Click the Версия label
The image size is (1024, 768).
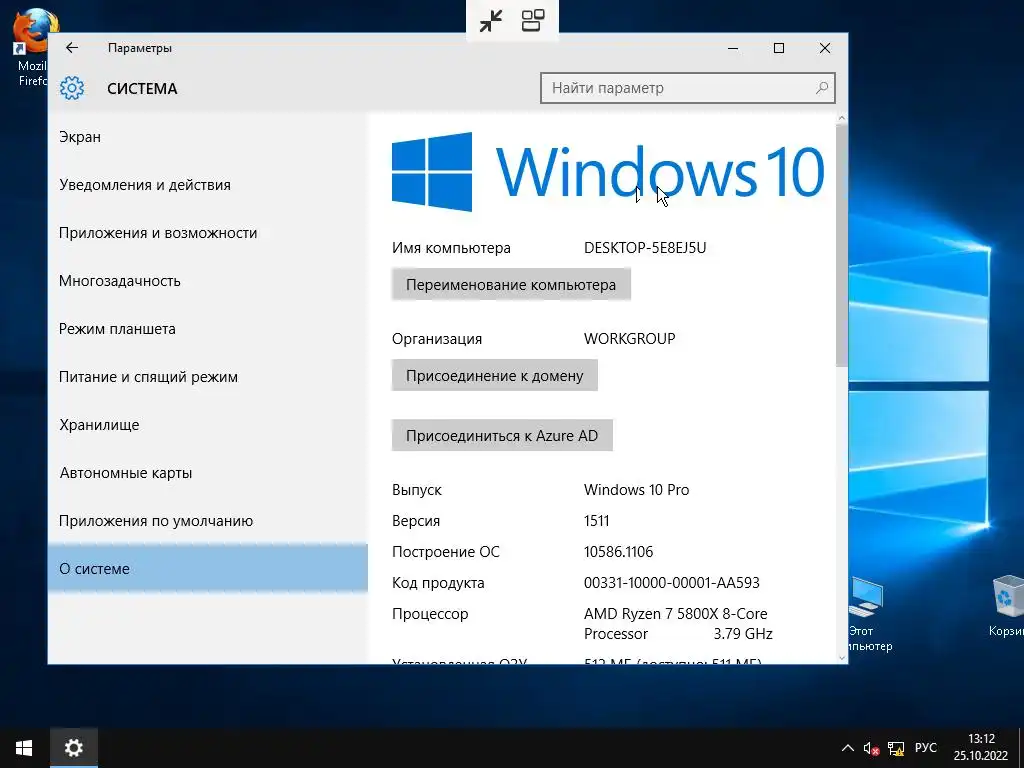point(416,521)
